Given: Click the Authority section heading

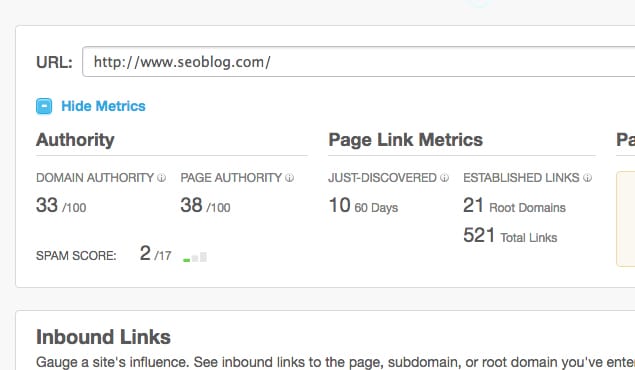Looking at the screenshot, I should pyautogui.click(x=75, y=140).
